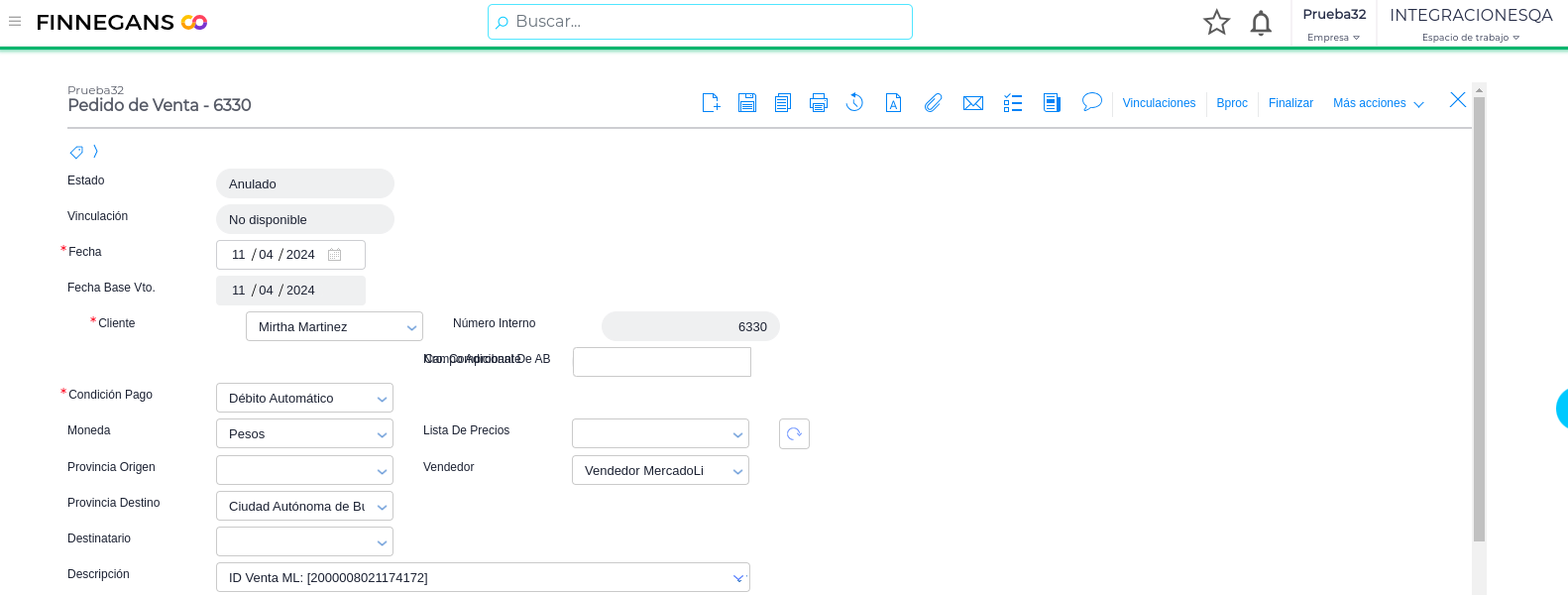Screen dimensions: 1568x595
Task: Send the order by email envelope icon
Action: [x=973, y=103]
